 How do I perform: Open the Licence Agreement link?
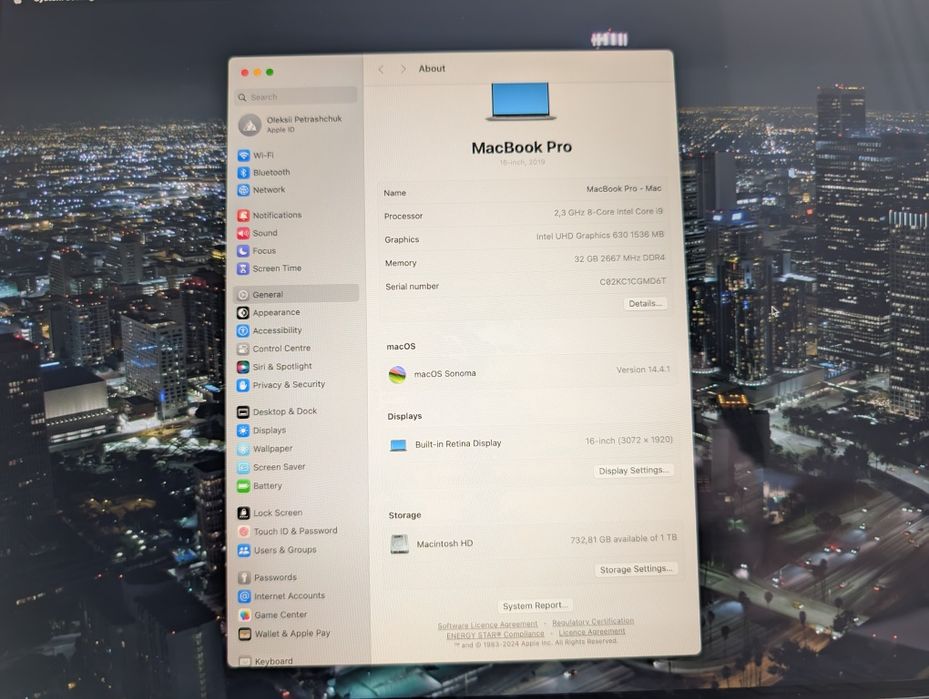coord(592,631)
